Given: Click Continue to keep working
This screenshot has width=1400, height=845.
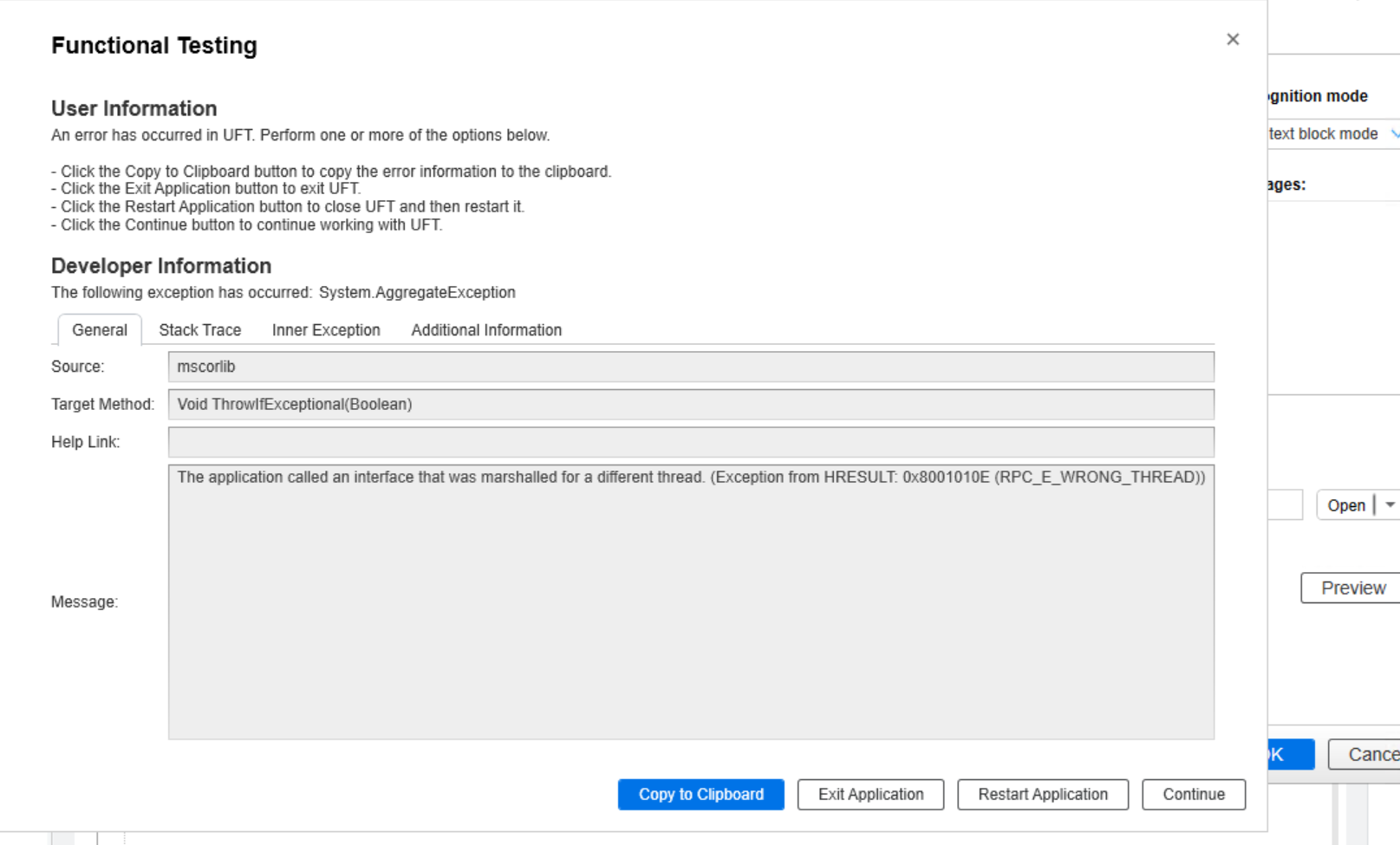Looking at the screenshot, I should tap(1194, 794).
